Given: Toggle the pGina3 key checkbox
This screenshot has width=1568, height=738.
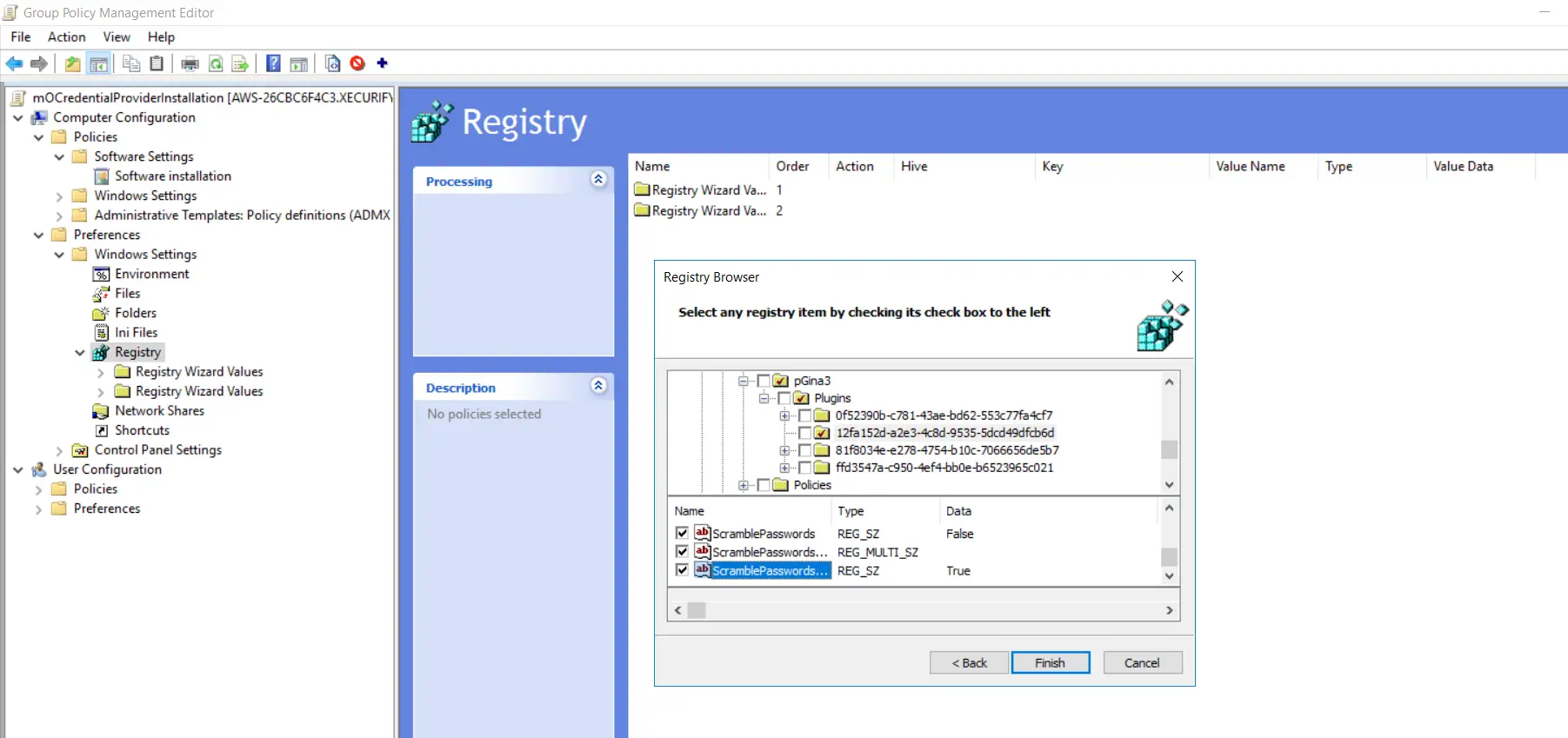Looking at the screenshot, I should 764,381.
